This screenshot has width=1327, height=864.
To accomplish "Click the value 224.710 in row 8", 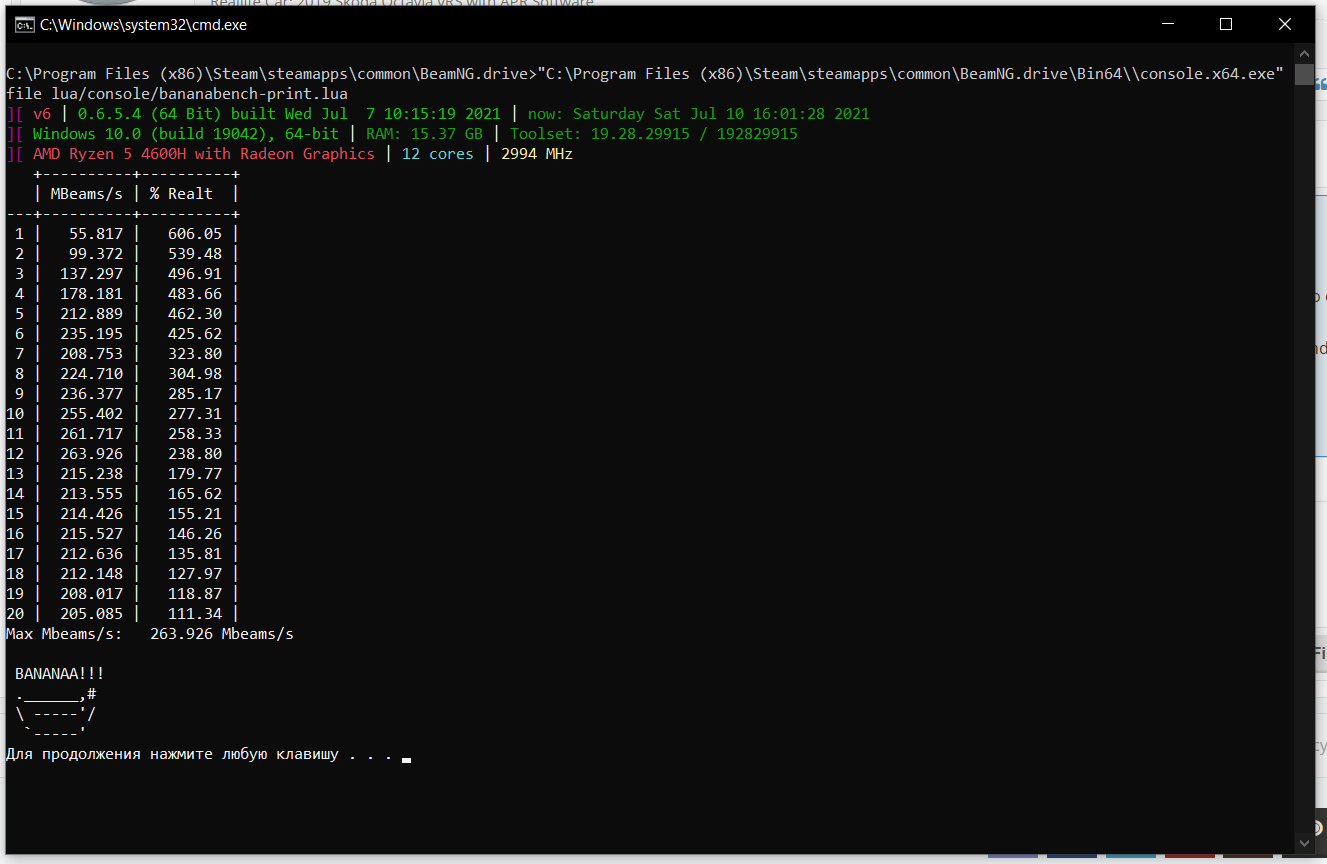I will (x=92, y=374).
